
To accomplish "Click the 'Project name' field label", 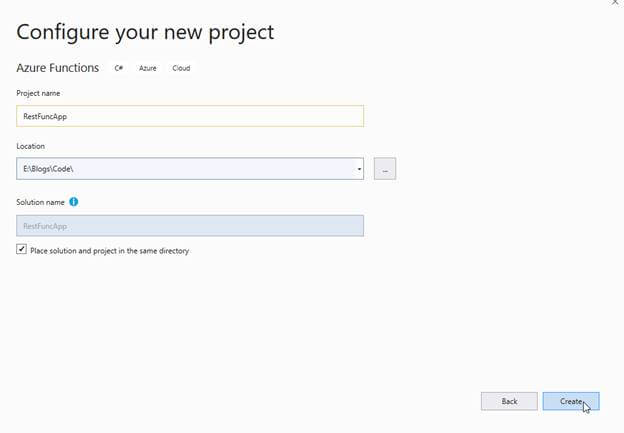I will (x=38, y=93).
